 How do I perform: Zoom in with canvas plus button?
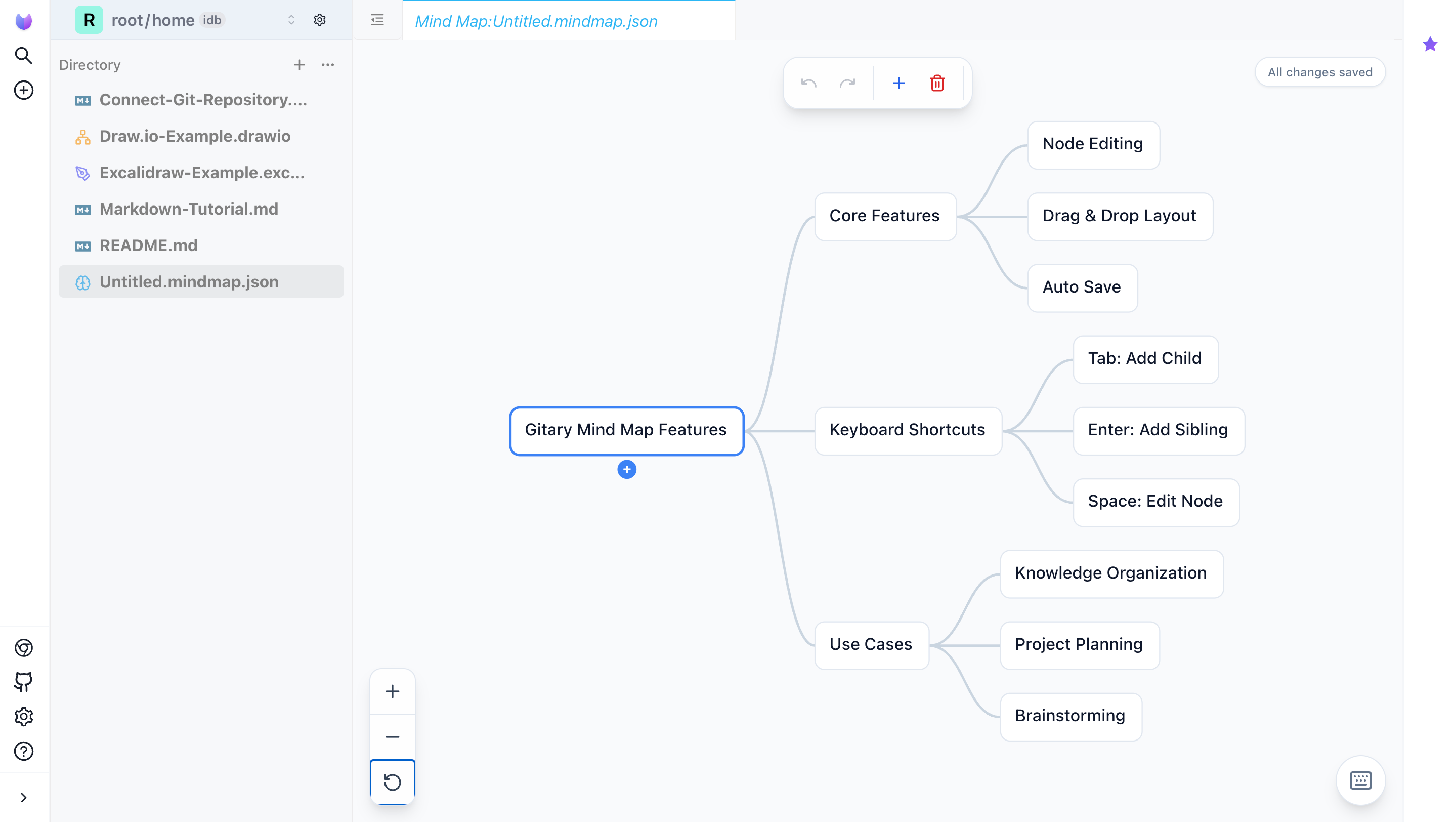(x=392, y=691)
